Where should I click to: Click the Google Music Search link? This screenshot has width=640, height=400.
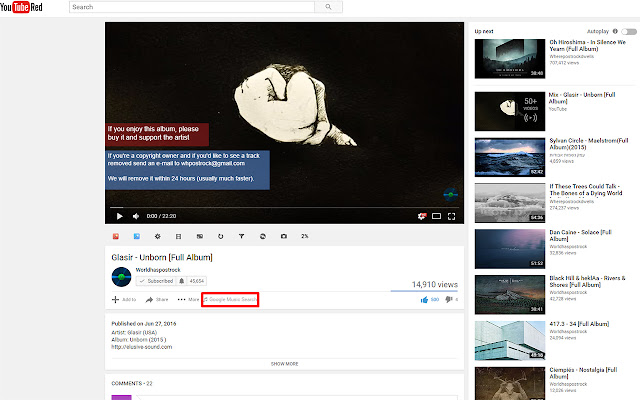(x=232, y=299)
